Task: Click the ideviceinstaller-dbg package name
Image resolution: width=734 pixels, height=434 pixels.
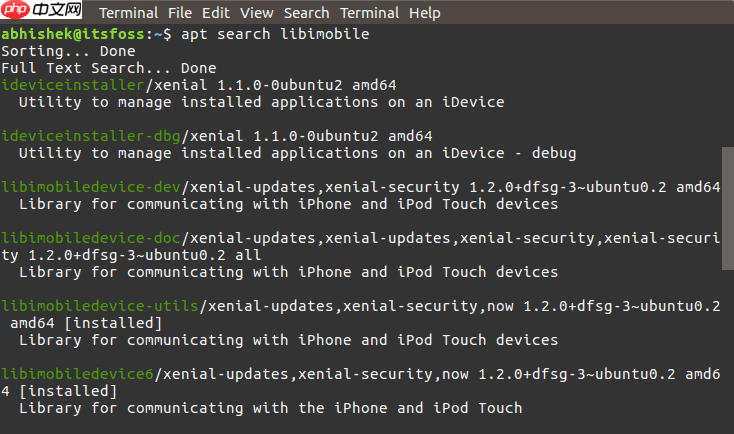Action: (91, 136)
